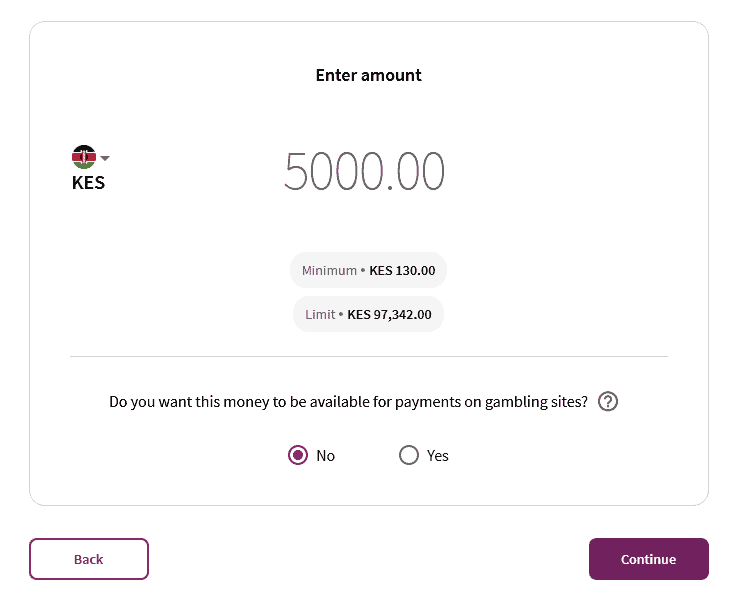This screenshot has height=605, width=731.
Task: Click the Minimum KES 130.00 pill
Action: coord(368,270)
